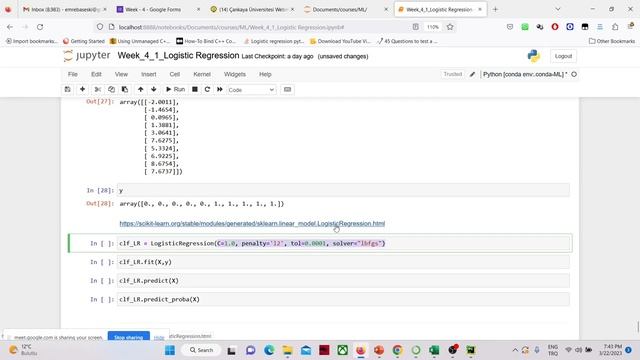640x360 pixels.
Task: Open the Download YouTube Vi... bookmark
Action: click(x=340, y=41)
